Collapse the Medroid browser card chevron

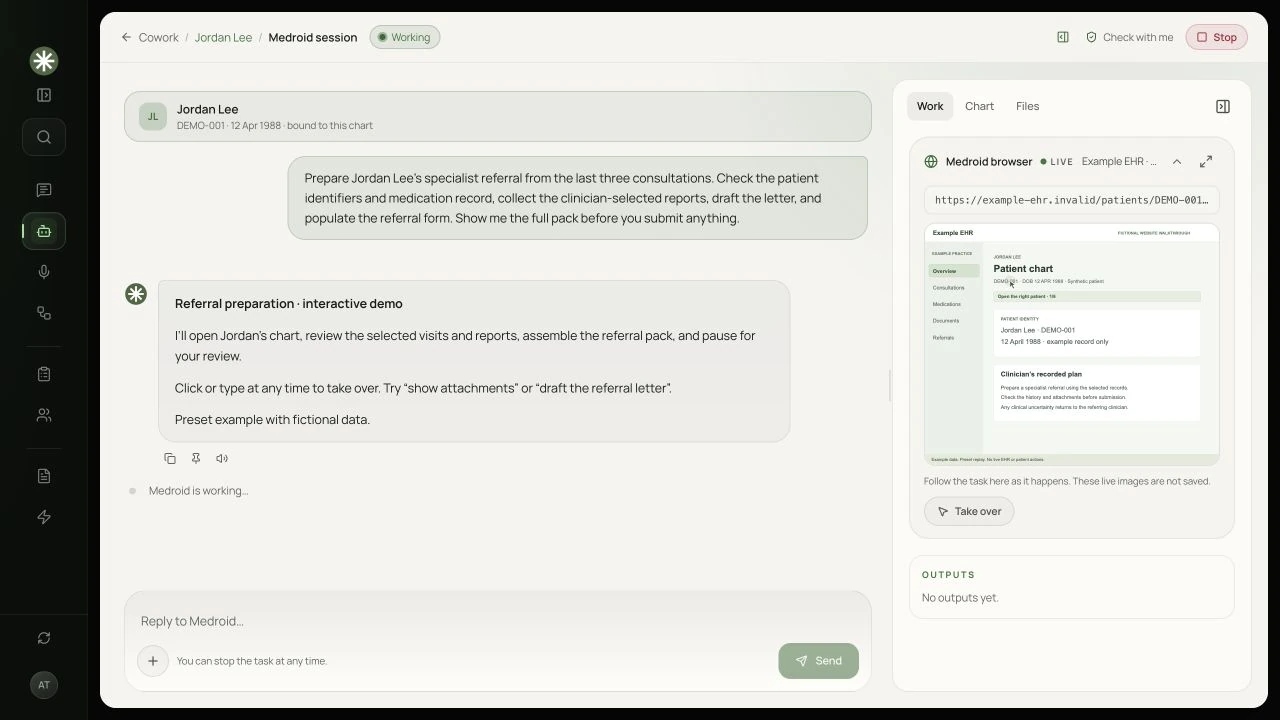(x=1177, y=161)
